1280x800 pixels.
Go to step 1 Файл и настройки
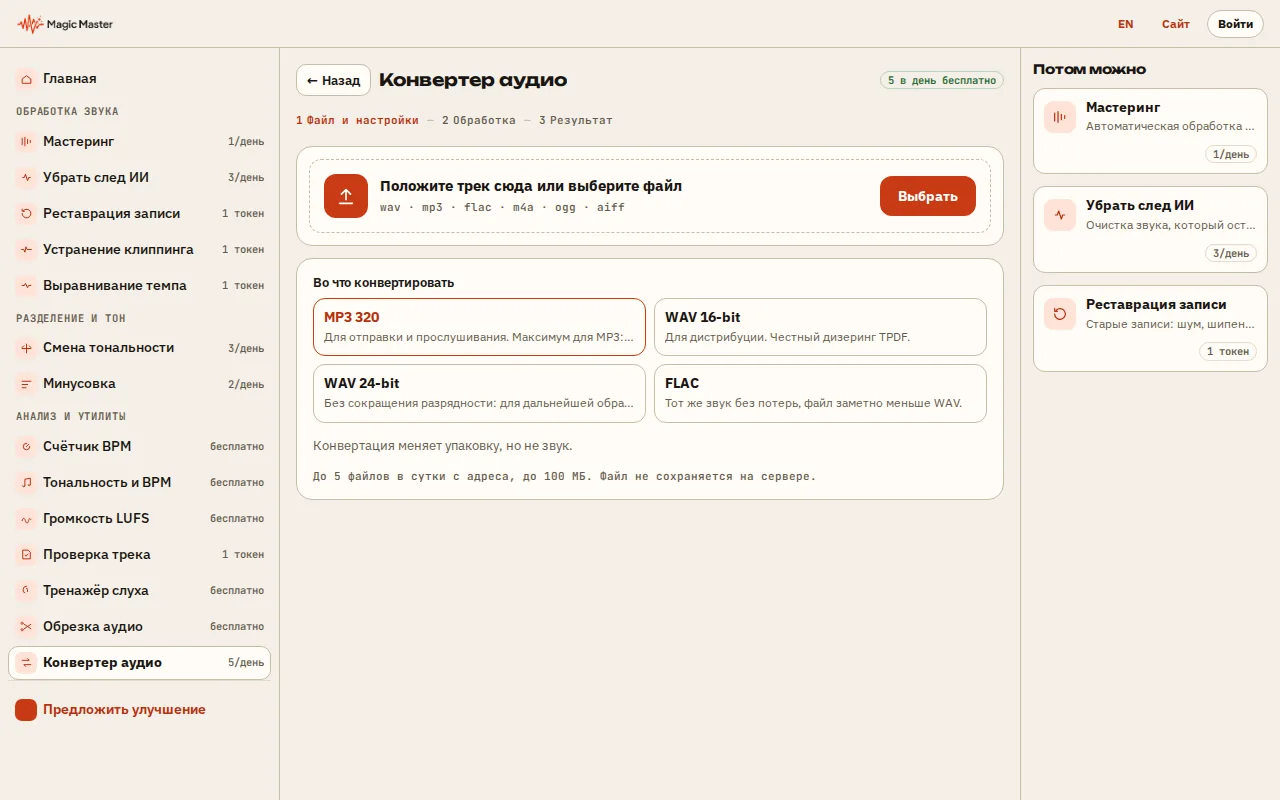pos(357,121)
